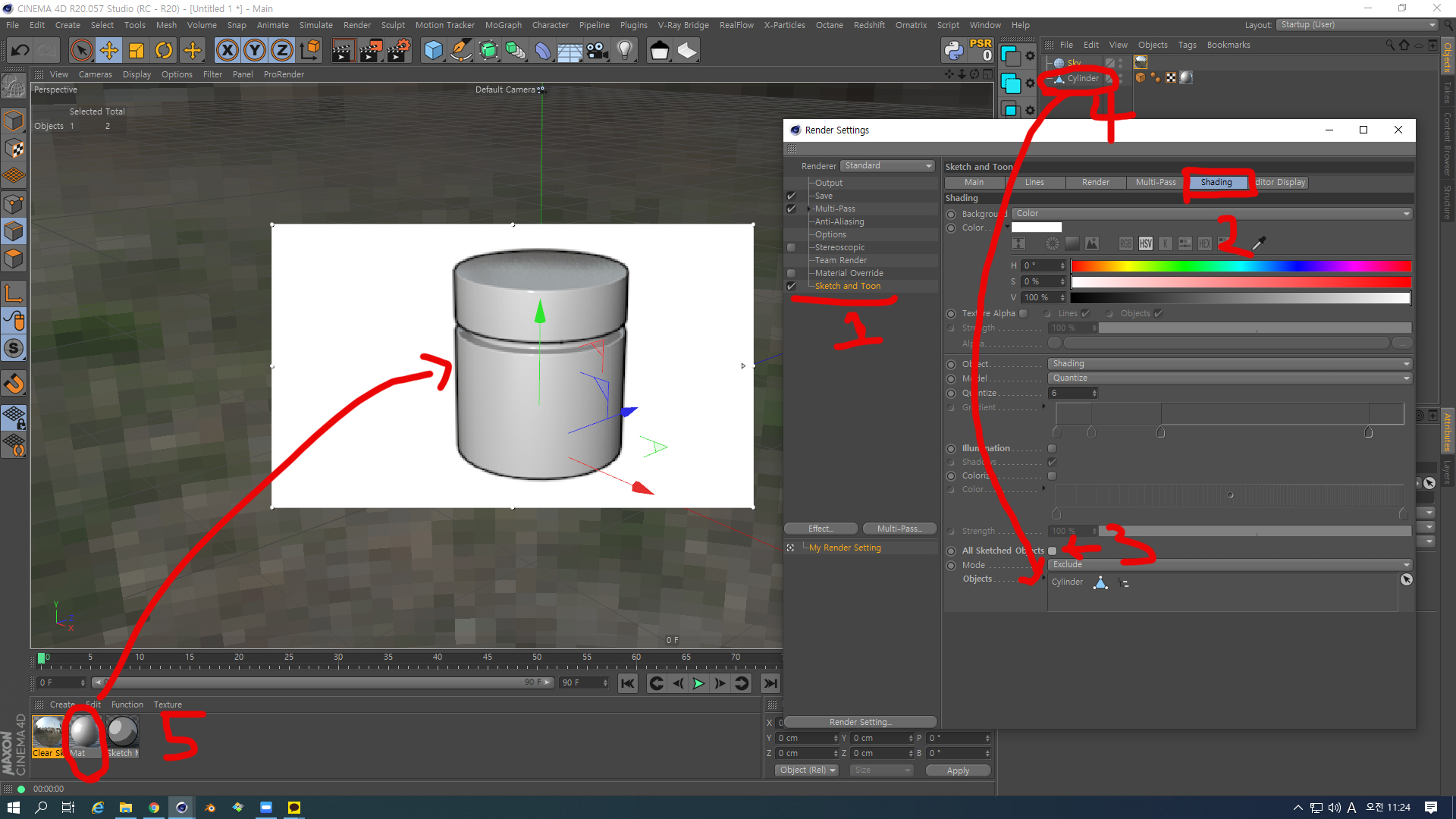Click the PSR reset icon
Screen dimensions: 1456x819
click(981, 51)
